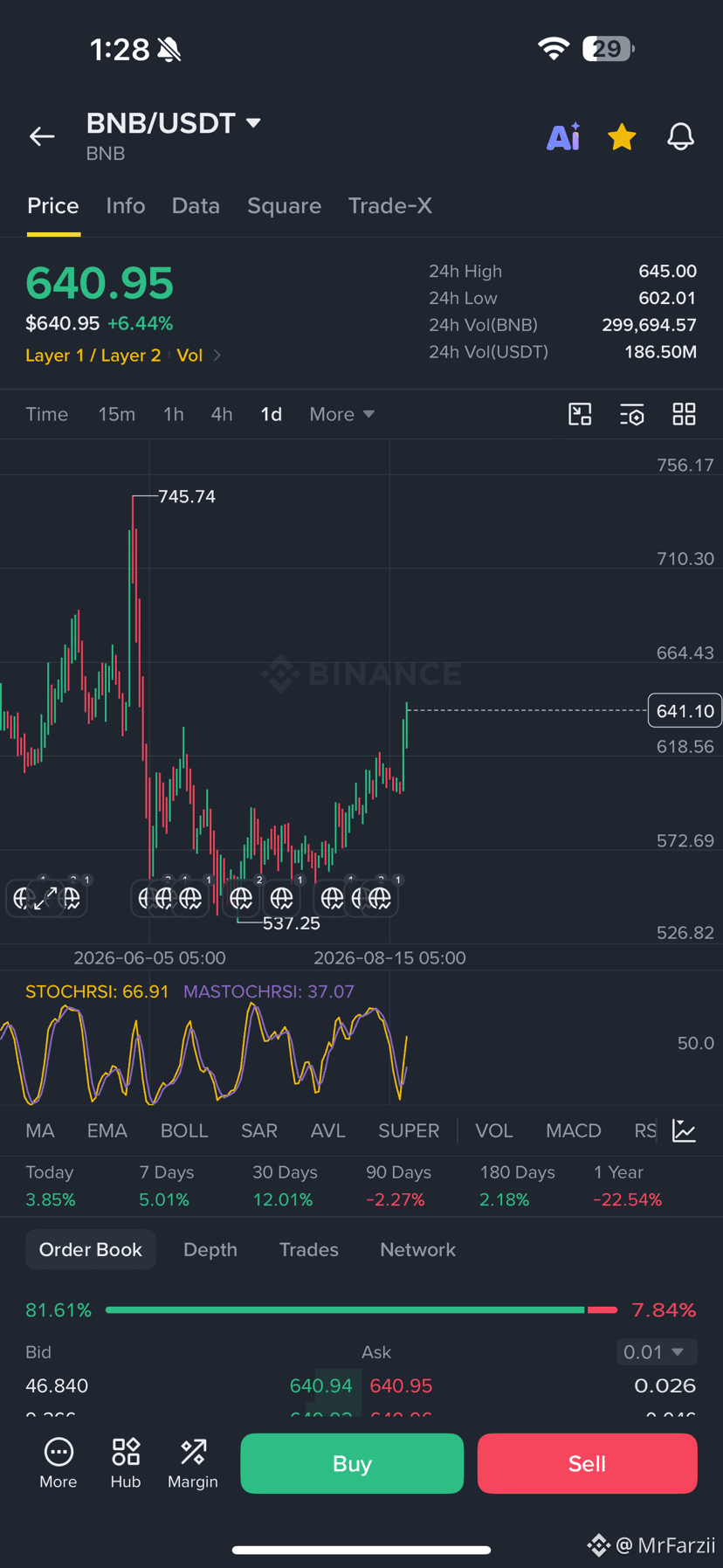Tap the MASTOCHRSI: 37.07 indicator label
This screenshot has height=1568, width=723.
269,991
